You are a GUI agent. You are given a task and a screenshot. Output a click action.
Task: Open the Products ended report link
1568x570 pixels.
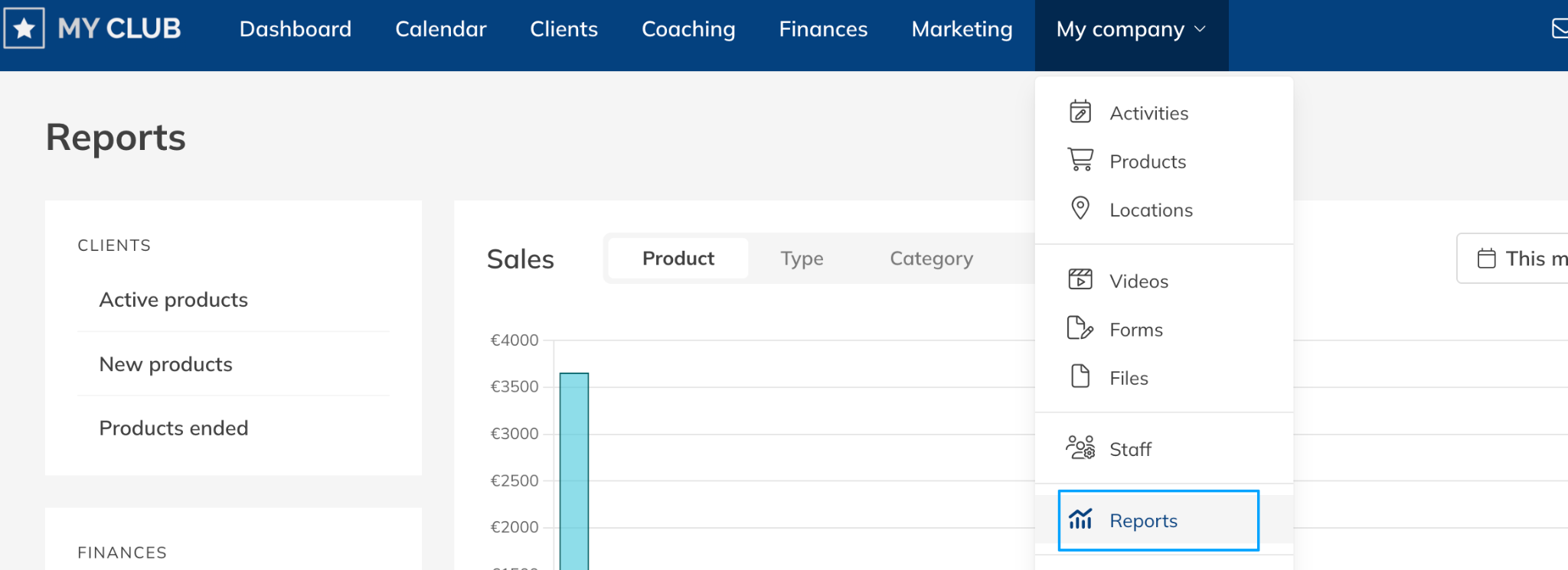174,428
